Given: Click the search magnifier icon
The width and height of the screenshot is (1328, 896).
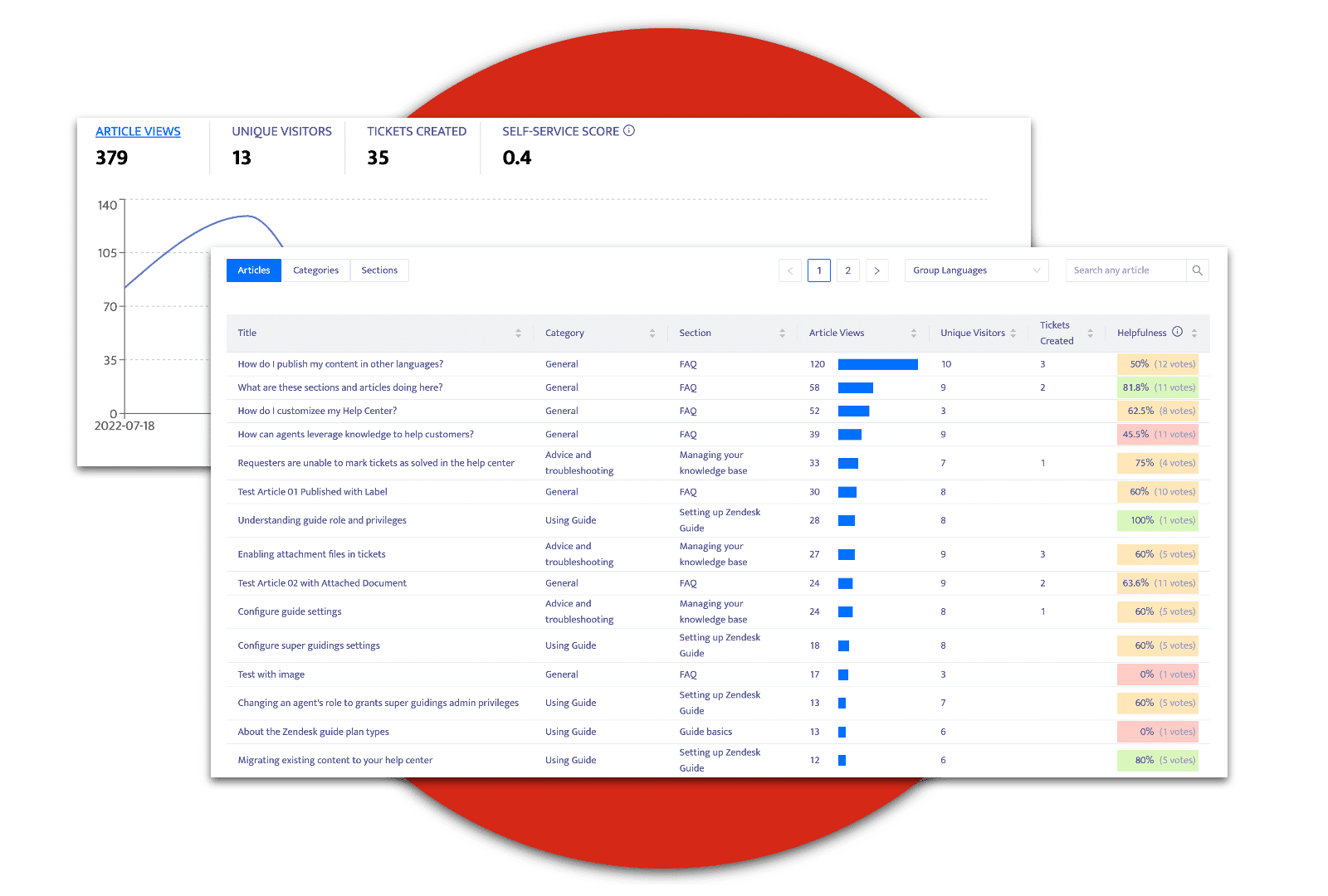Looking at the screenshot, I should [x=1197, y=270].
